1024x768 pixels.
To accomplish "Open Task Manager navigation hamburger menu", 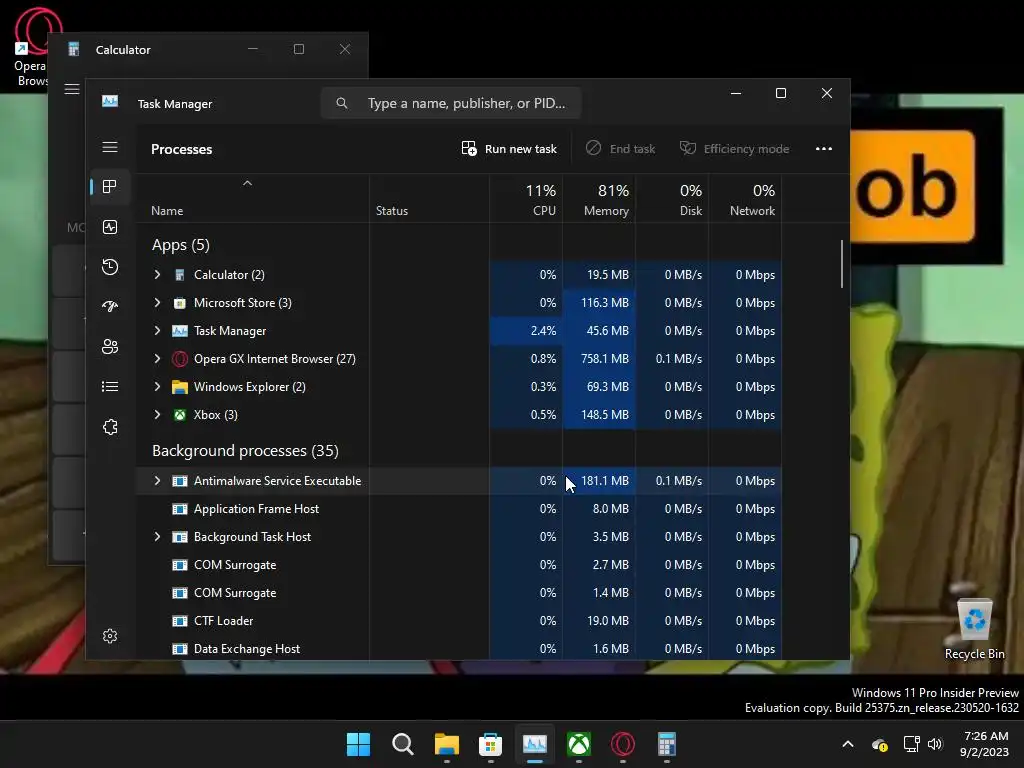I will click(x=110, y=147).
